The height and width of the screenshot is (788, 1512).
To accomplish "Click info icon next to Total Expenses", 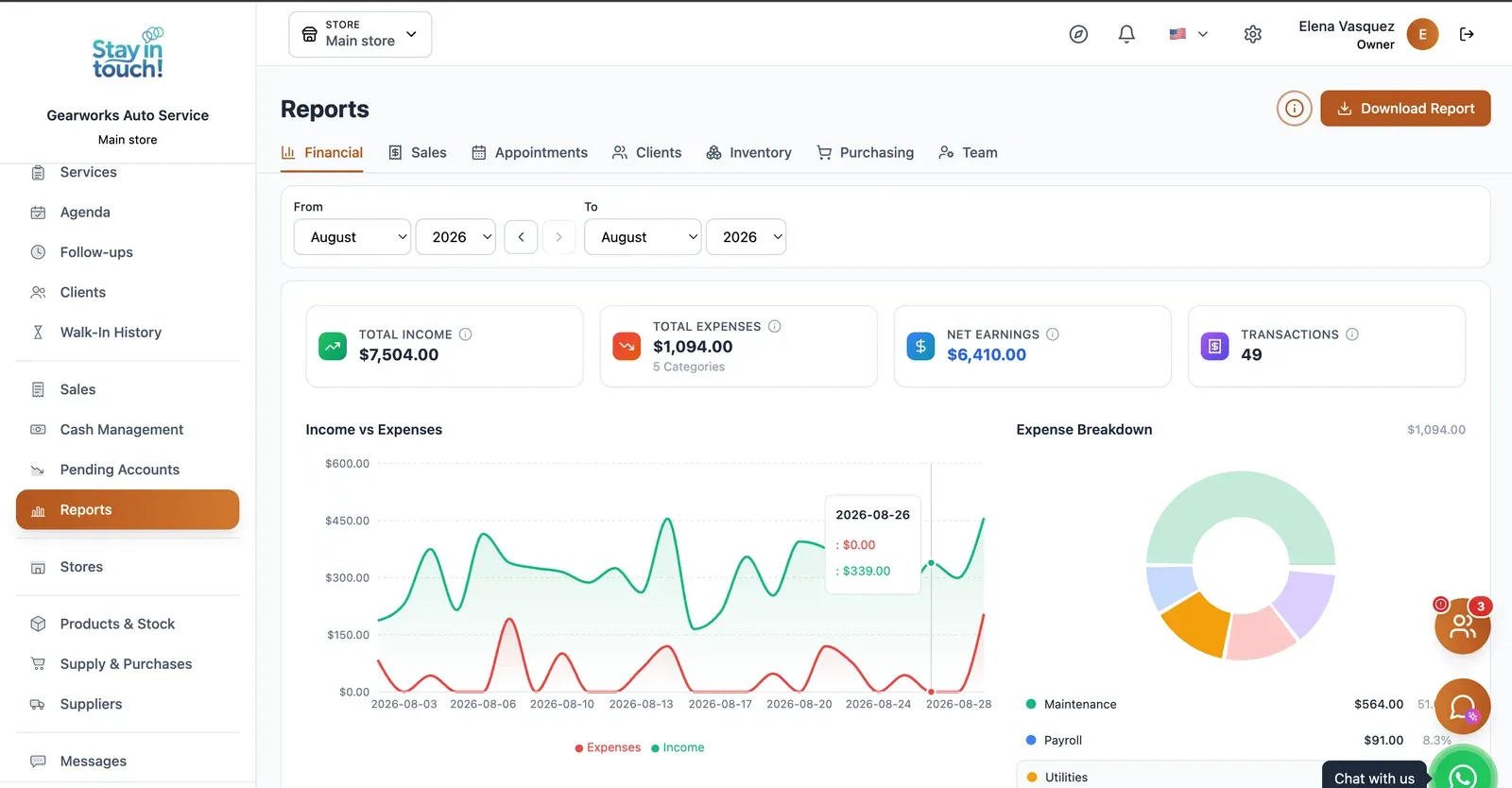I will tap(774, 326).
